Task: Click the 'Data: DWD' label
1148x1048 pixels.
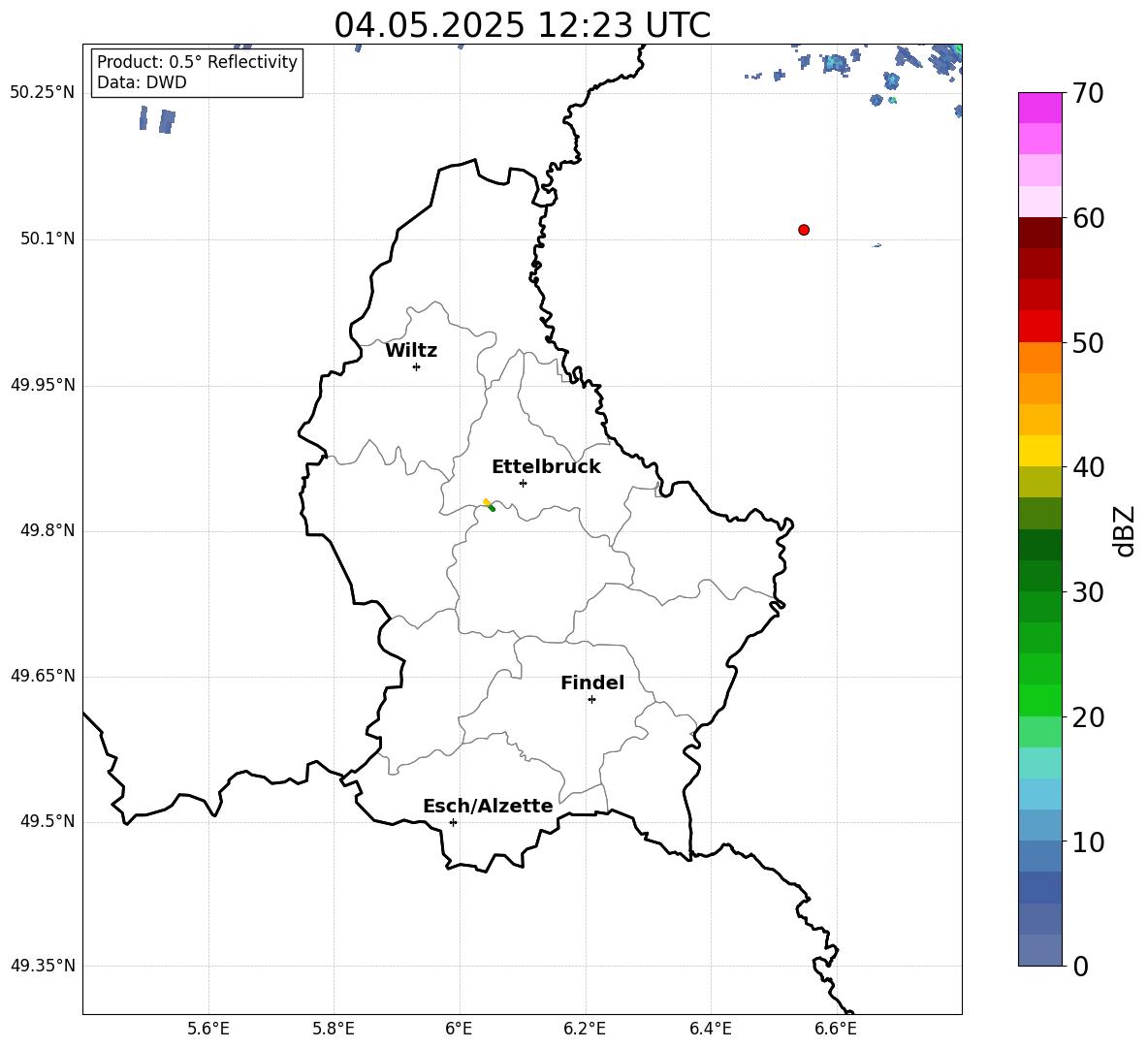Action: [x=142, y=82]
